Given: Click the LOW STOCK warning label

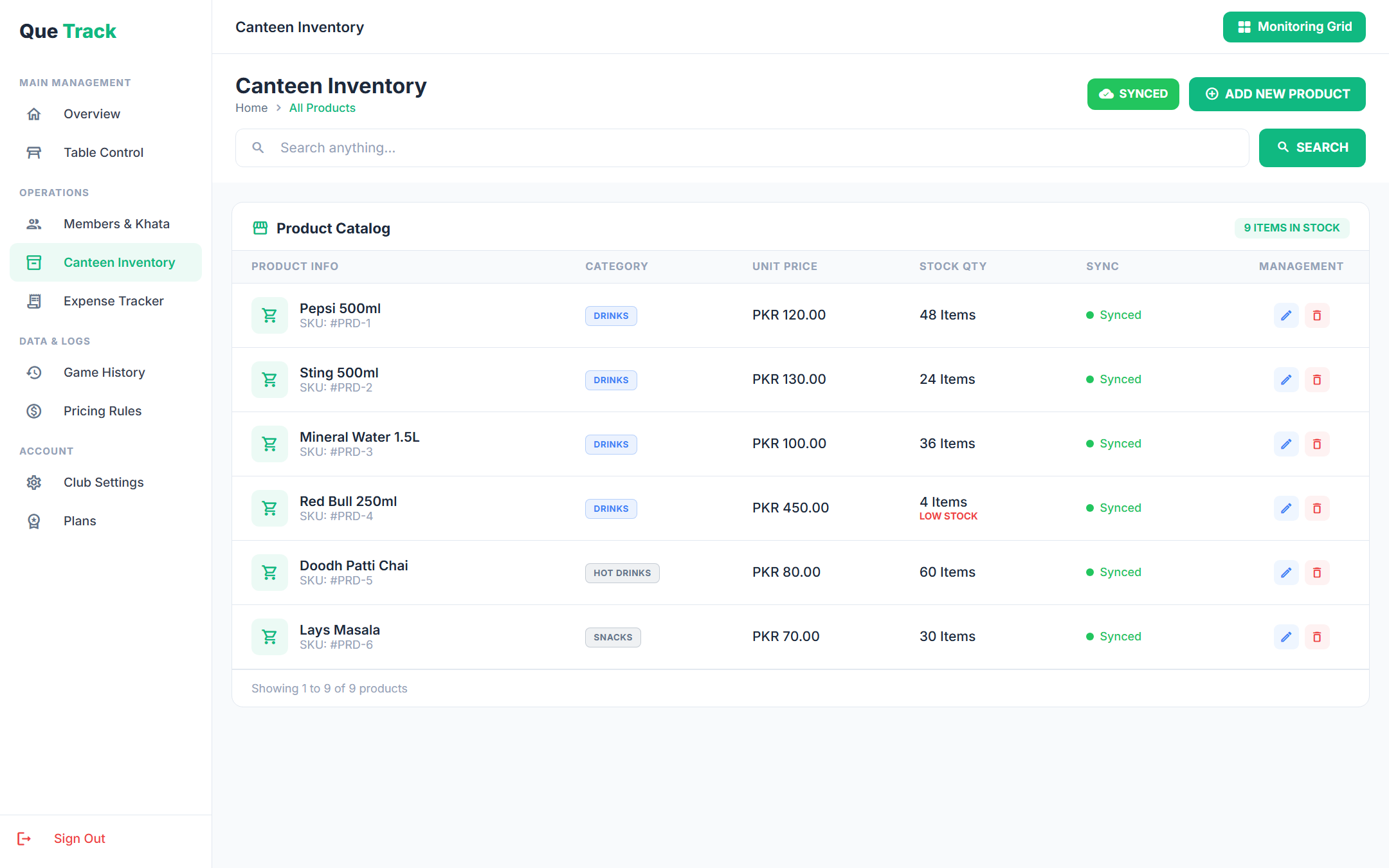Looking at the screenshot, I should point(948,516).
